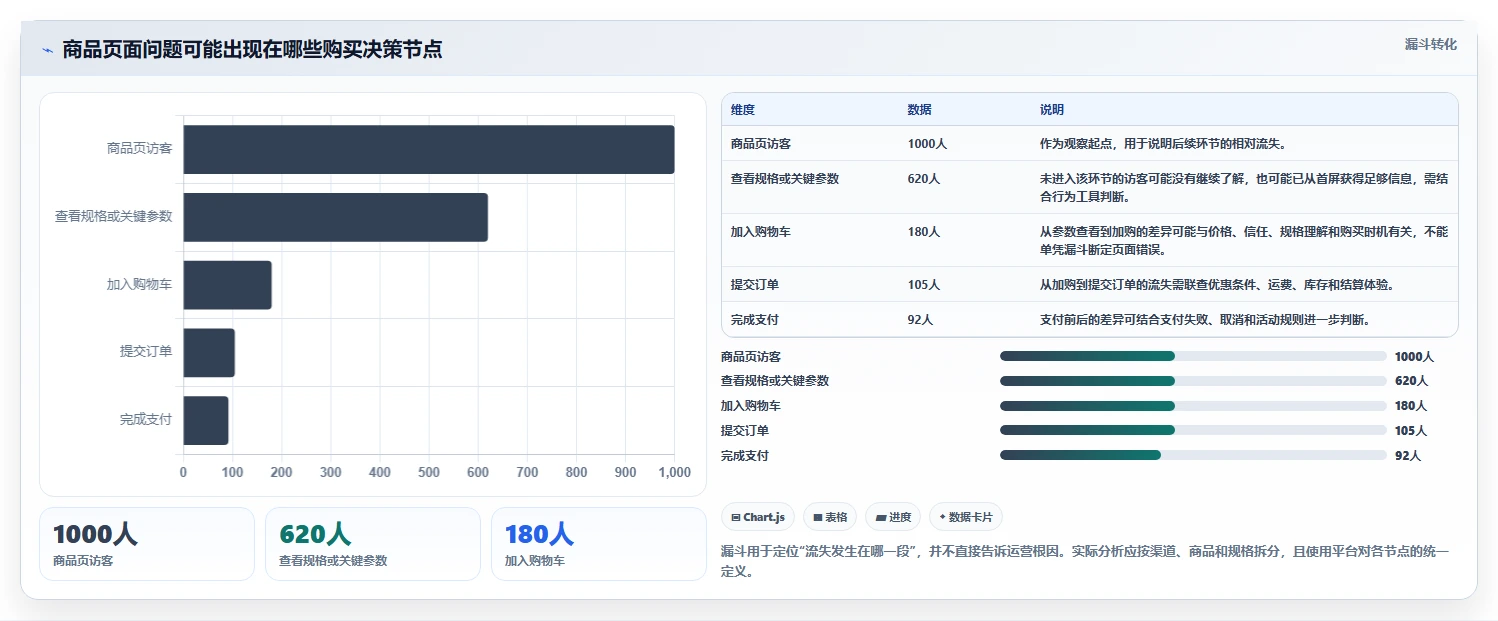Click the 说明 column header
1498x621 pixels.
pos(1052,110)
